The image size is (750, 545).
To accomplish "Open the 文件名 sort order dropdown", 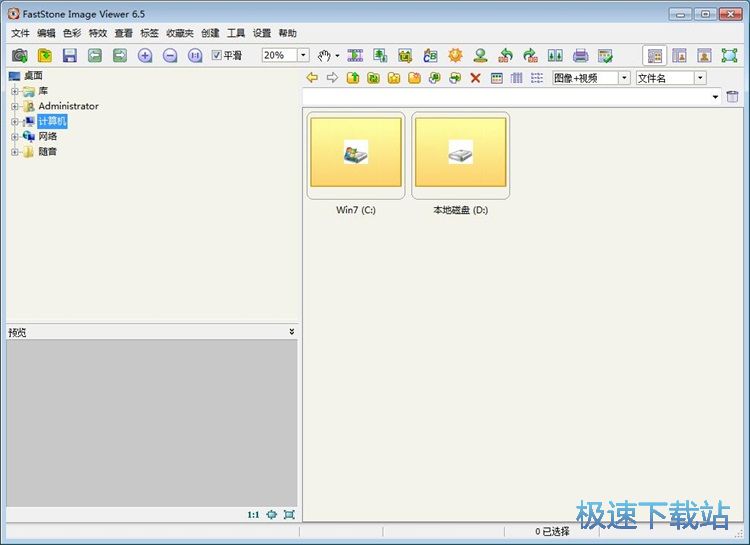I will coord(700,78).
